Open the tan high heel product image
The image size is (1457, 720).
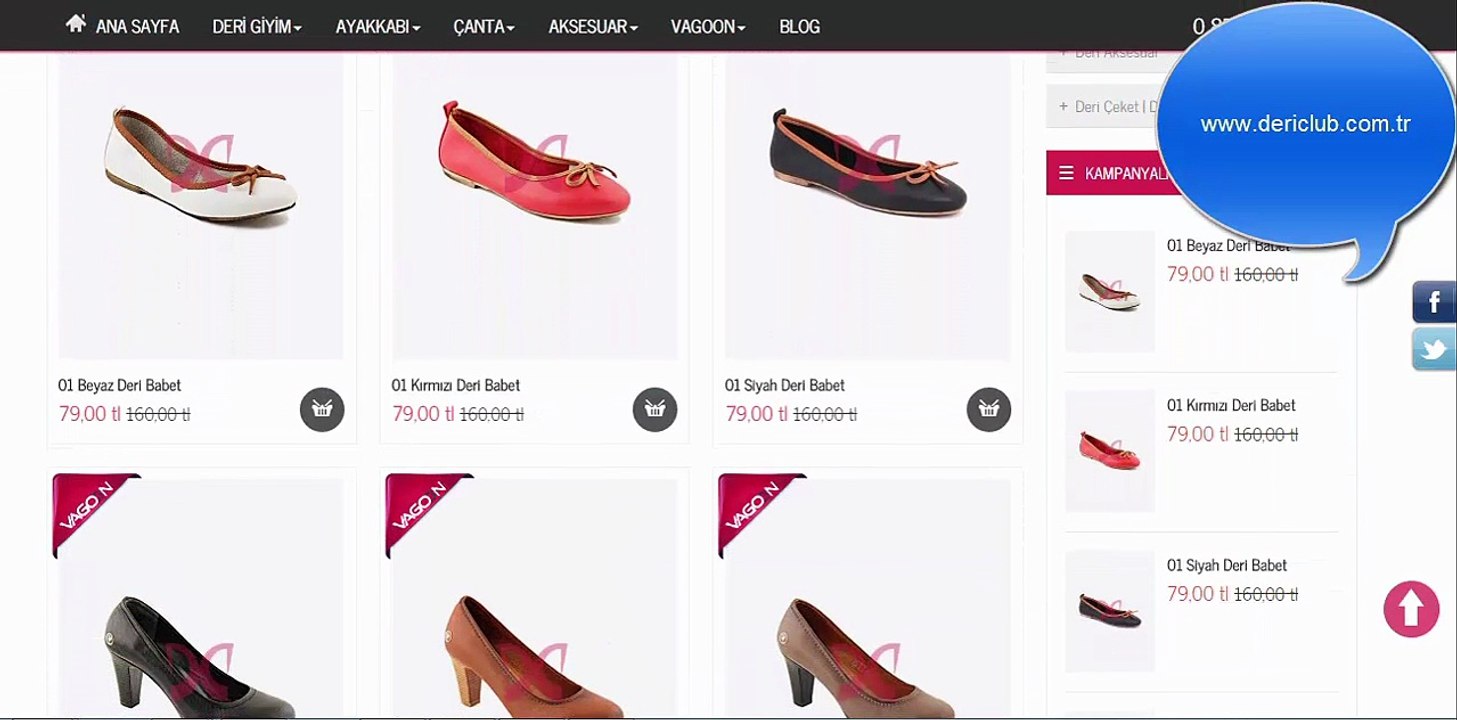pyautogui.click(x=535, y=598)
